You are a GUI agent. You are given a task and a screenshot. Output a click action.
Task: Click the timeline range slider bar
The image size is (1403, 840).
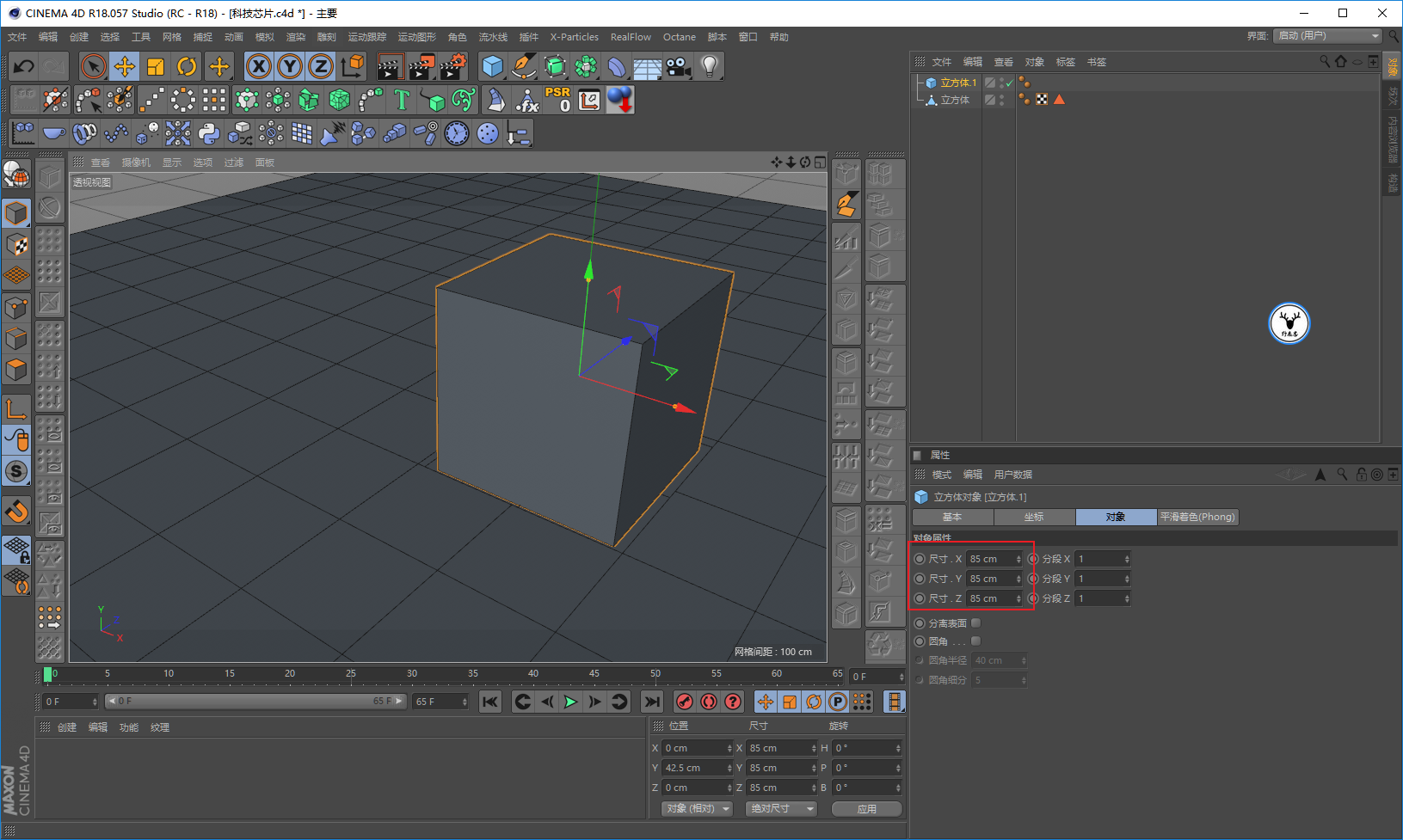[x=255, y=702]
